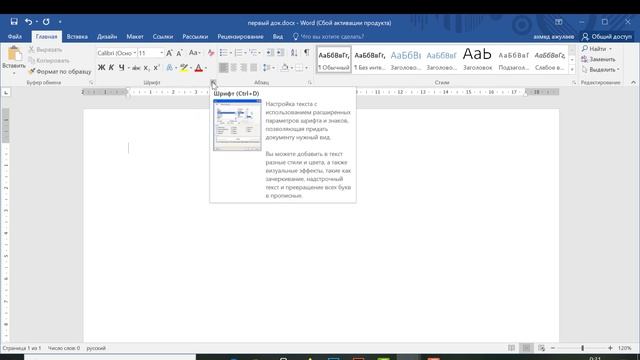Toggle bold with the Ж button
640x360 pixels.
101,68
